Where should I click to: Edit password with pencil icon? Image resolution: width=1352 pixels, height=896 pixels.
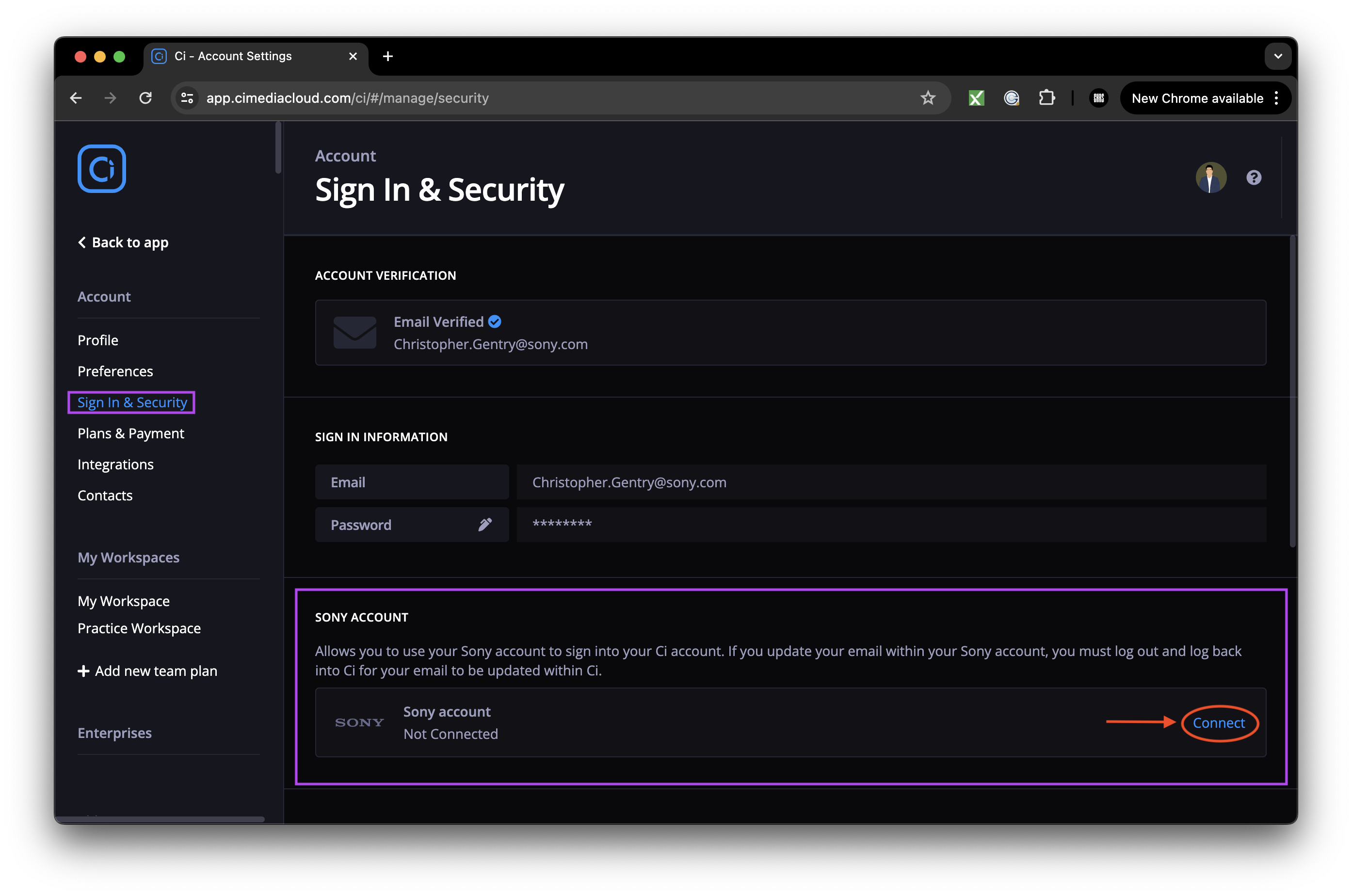(484, 525)
